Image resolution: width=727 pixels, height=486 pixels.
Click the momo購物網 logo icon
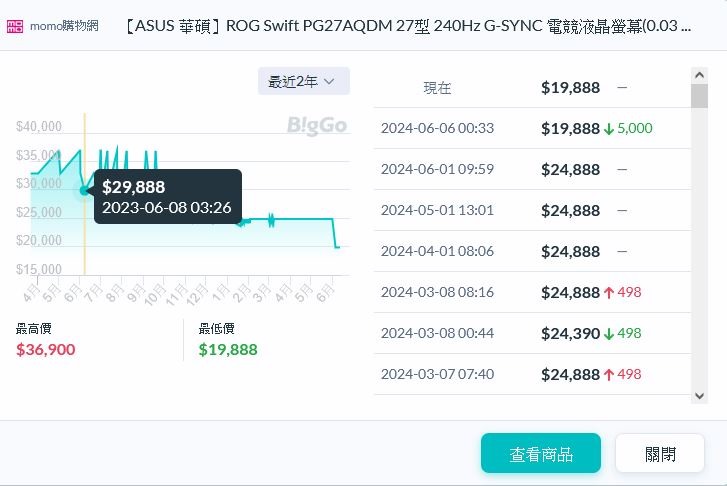[15, 25]
